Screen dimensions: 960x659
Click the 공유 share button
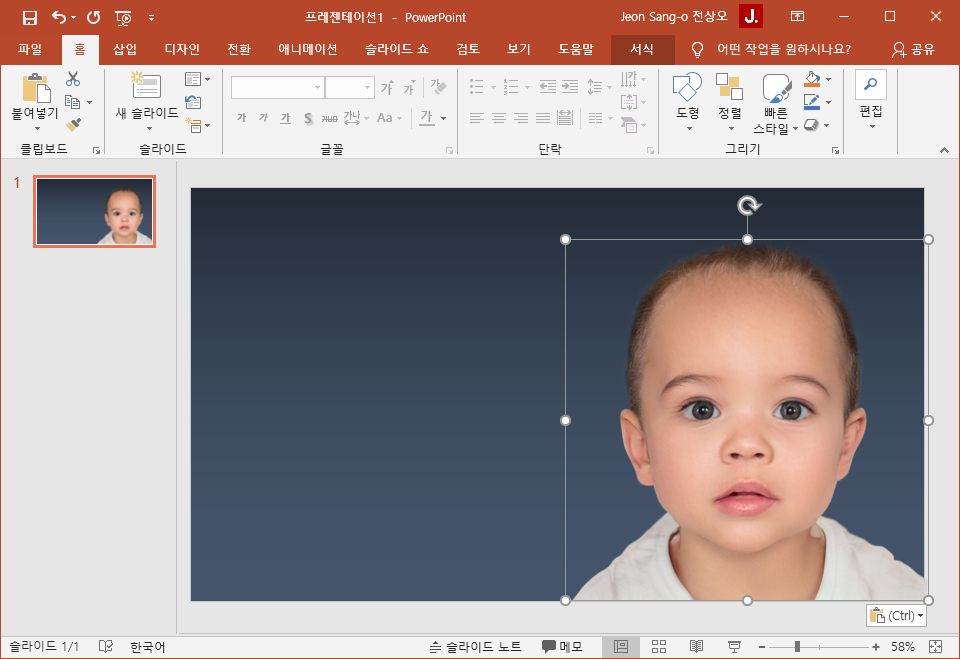(913, 49)
